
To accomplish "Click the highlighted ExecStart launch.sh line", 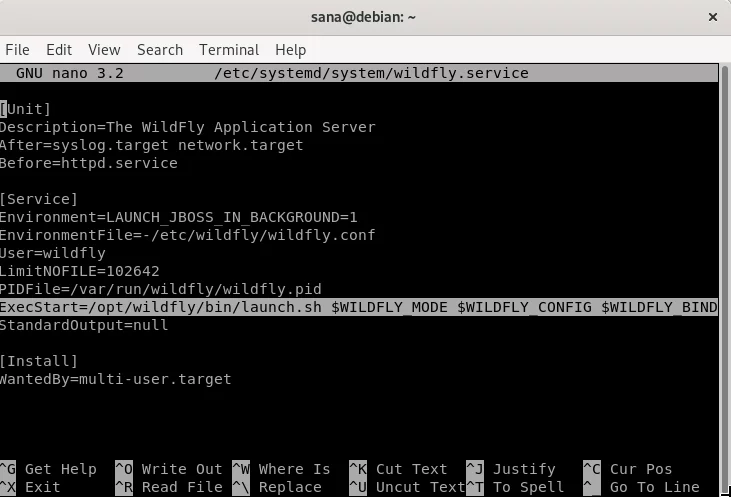I will pyautogui.click(x=359, y=307).
